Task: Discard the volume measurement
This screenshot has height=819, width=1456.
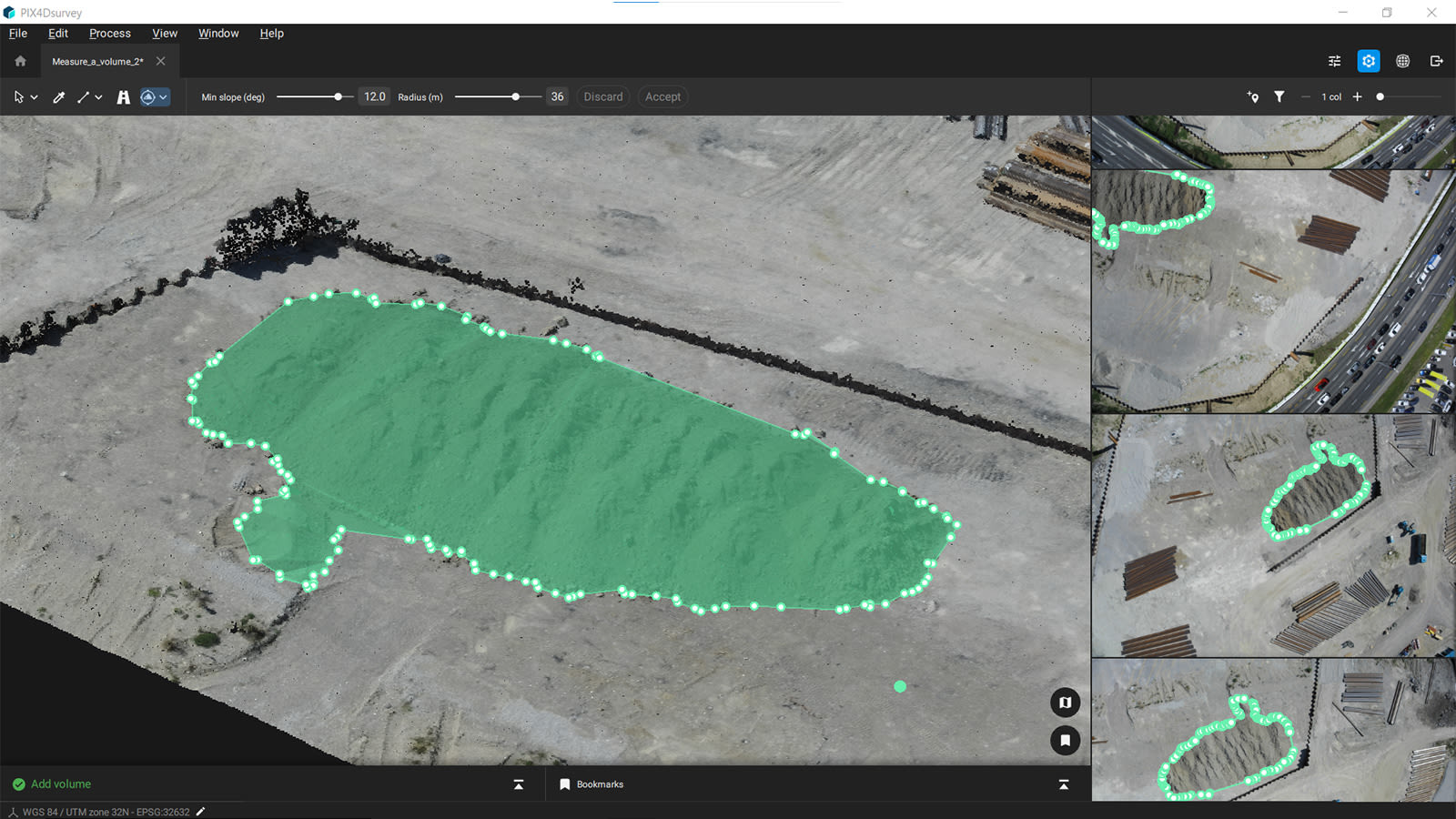Action: [x=602, y=96]
